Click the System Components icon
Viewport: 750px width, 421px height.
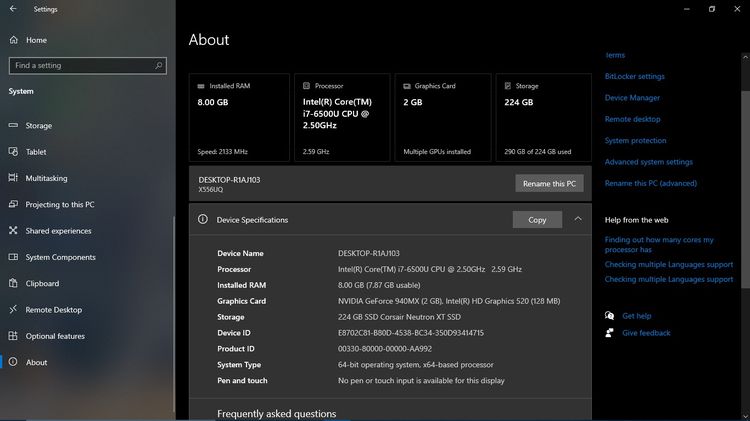pyautogui.click(x=13, y=256)
